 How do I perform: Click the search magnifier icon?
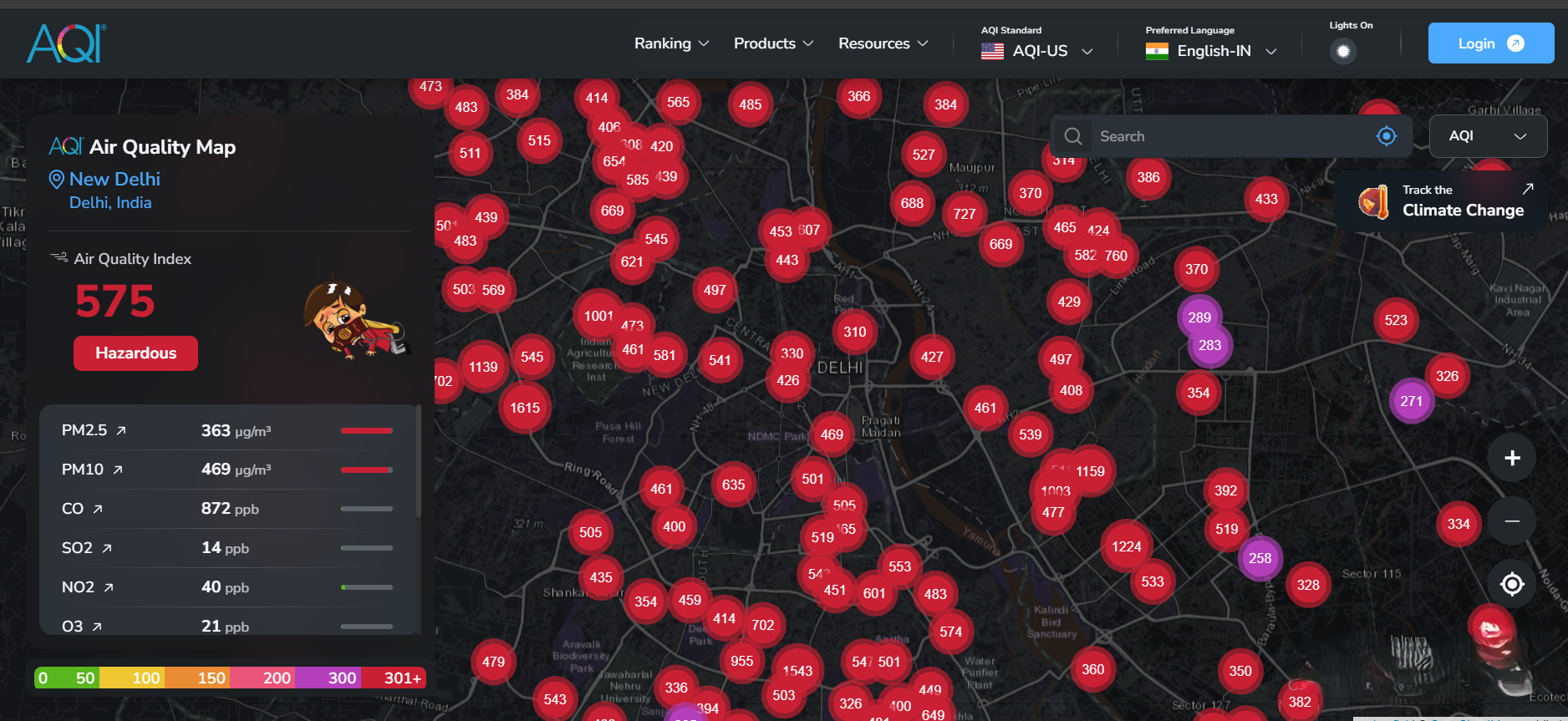(1073, 136)
